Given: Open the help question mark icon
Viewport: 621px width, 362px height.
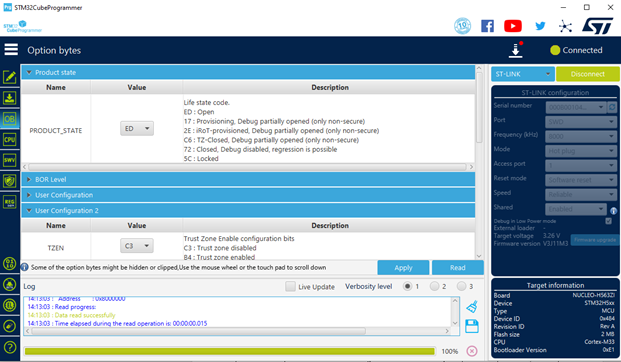Looking at the screenshot, I should (10, 347).
